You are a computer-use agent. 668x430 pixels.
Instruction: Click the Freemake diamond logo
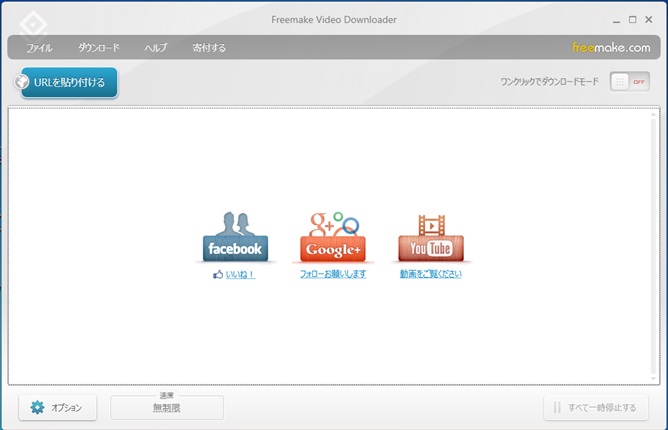pyautogui.click(x=33, y=24)
